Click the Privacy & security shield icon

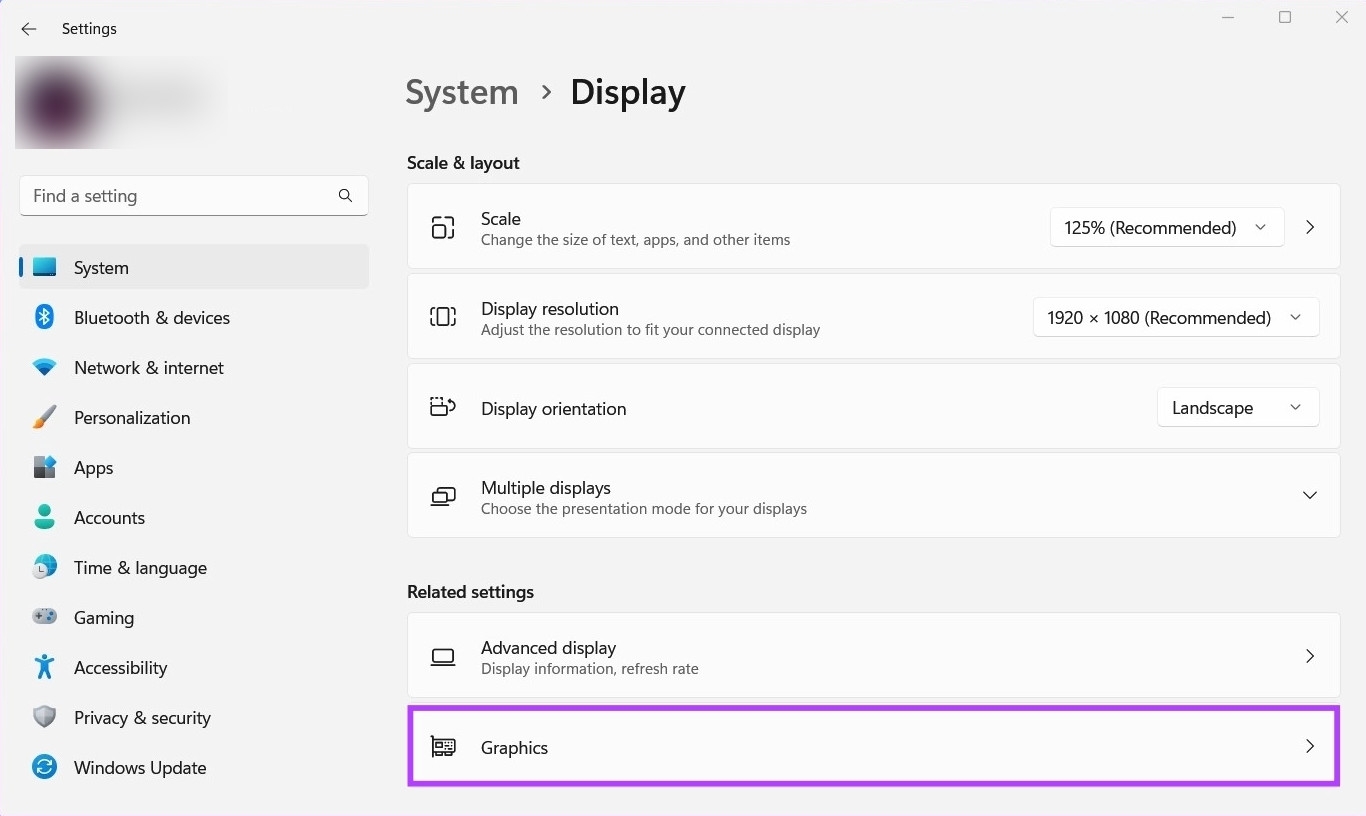[x=44, y=717]
